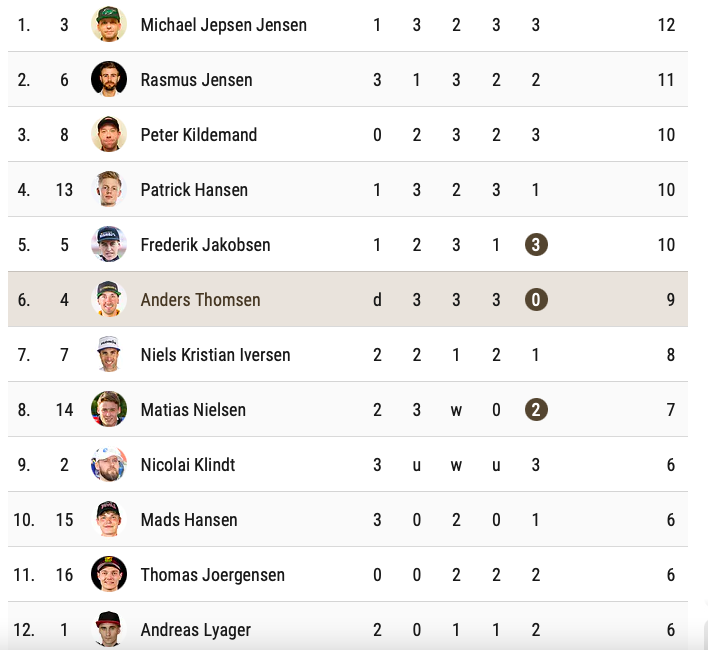Select Matias Nielsen's avatar picture
This screenshot has height=650, width=708.
point(109,409)
